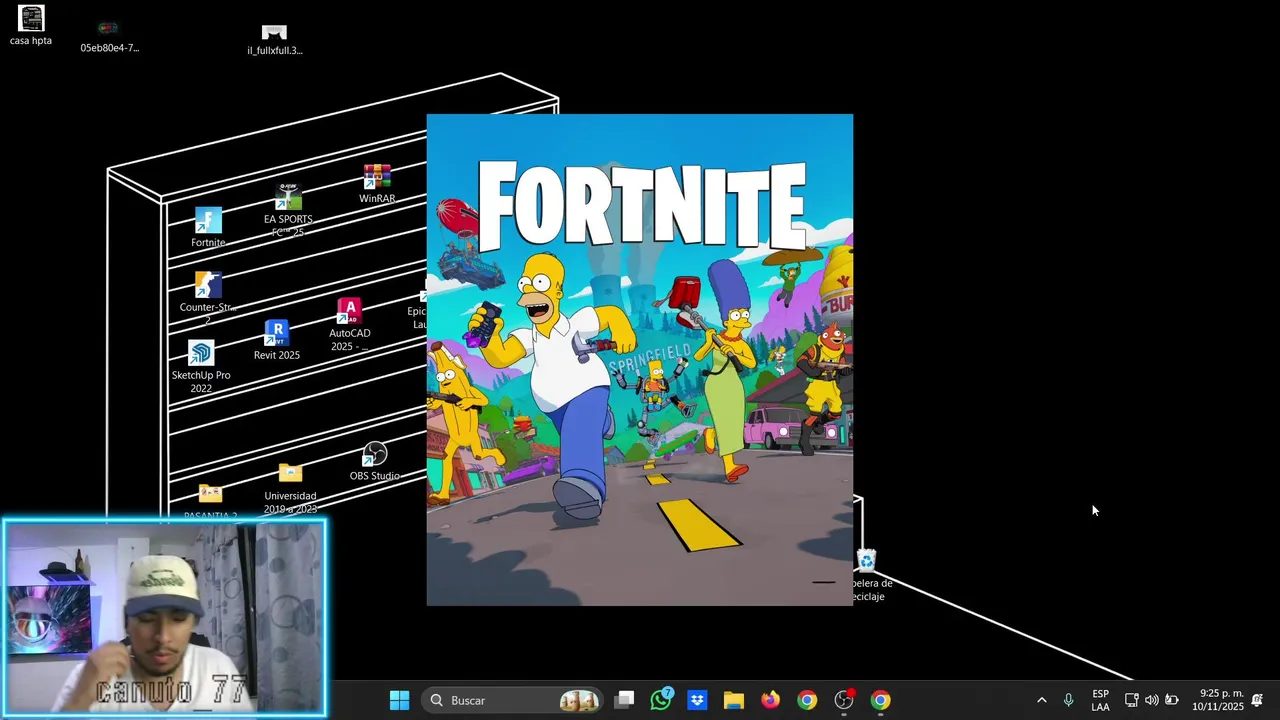Open Firefox from the taskbar
This screenshot has width=1280, height=720.
[770, 700]
